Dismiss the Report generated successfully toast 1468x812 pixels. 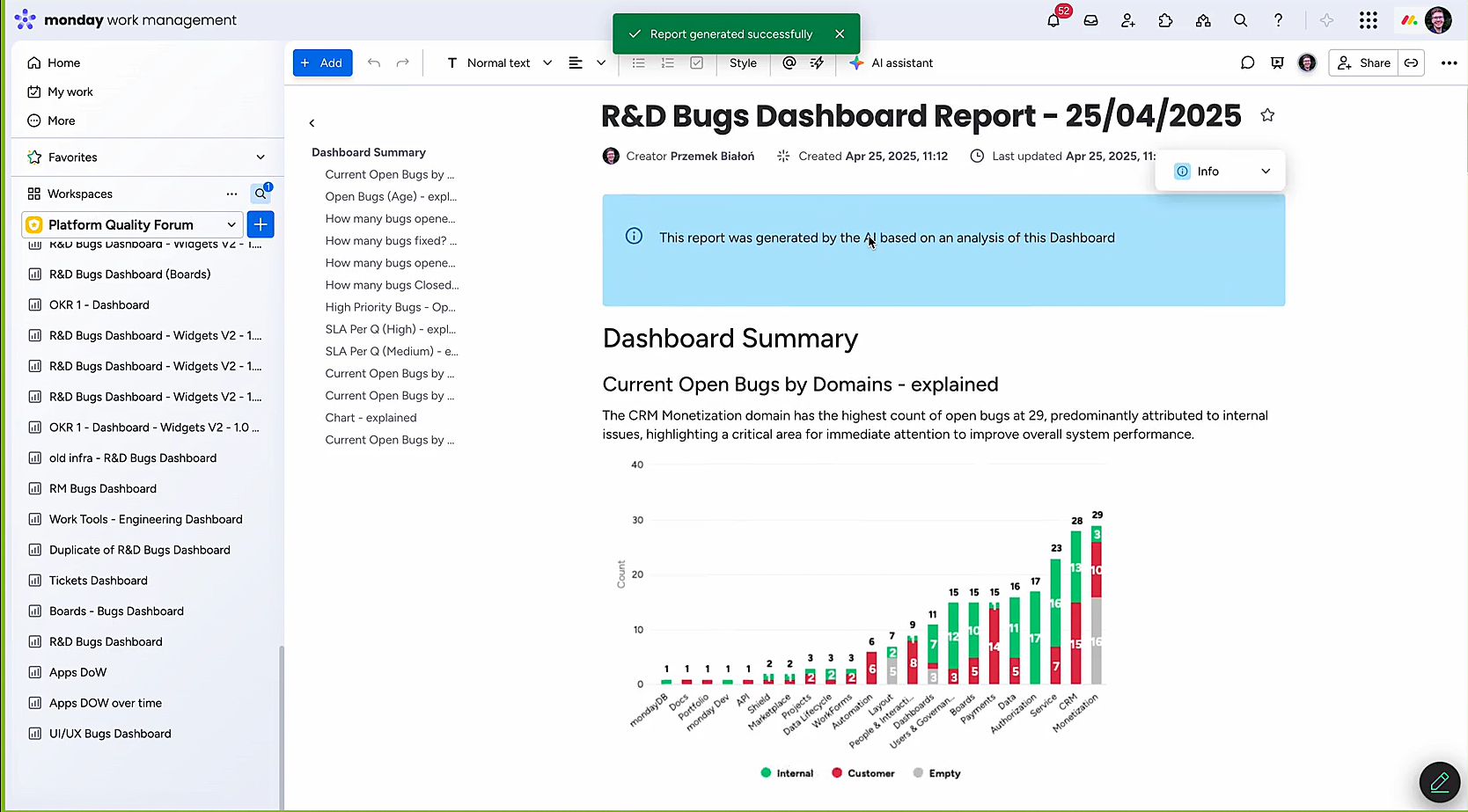click(840, 33)
